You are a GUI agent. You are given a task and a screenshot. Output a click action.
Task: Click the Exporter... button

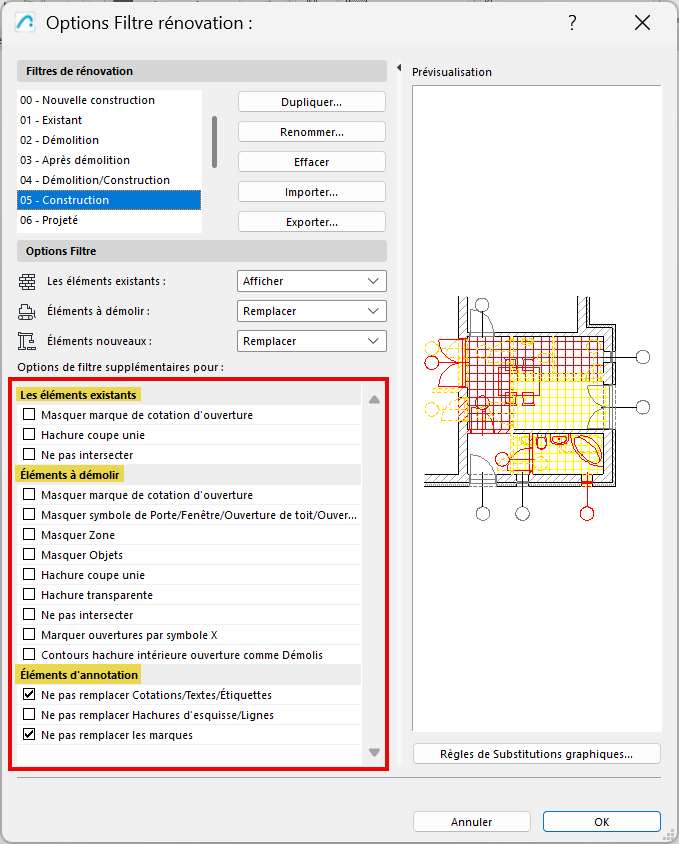point(312,222)
